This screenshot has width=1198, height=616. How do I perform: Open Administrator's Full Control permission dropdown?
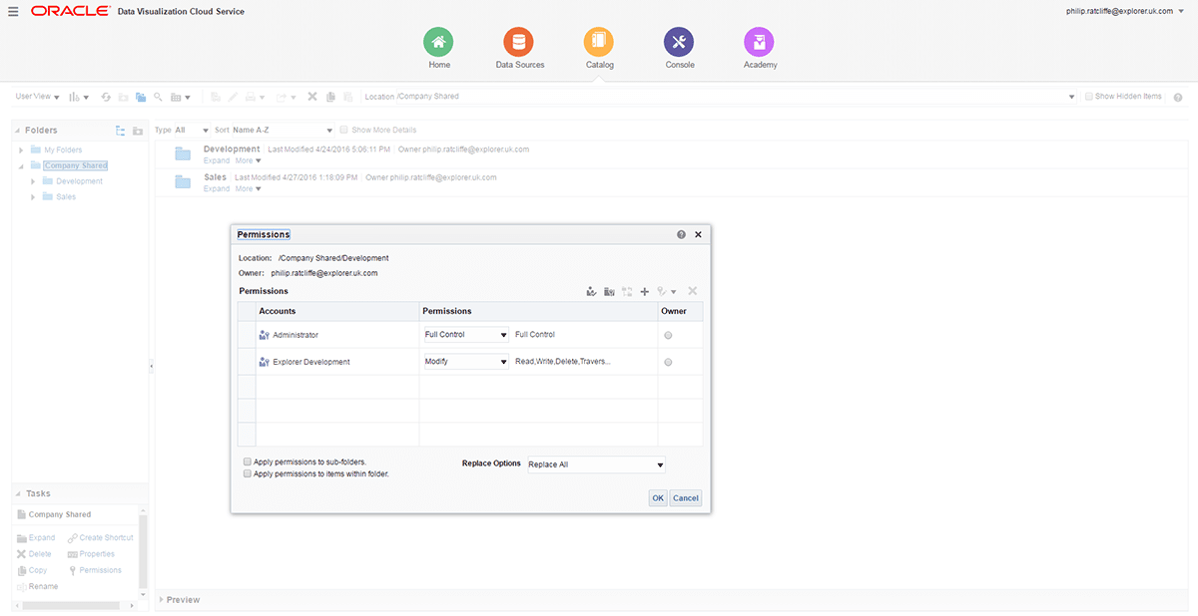click(x=466, y=335)
